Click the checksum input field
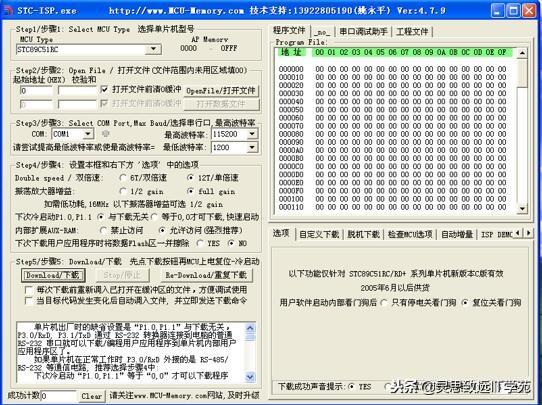Screen dimensions: 542x405 (x=78, y=91)
